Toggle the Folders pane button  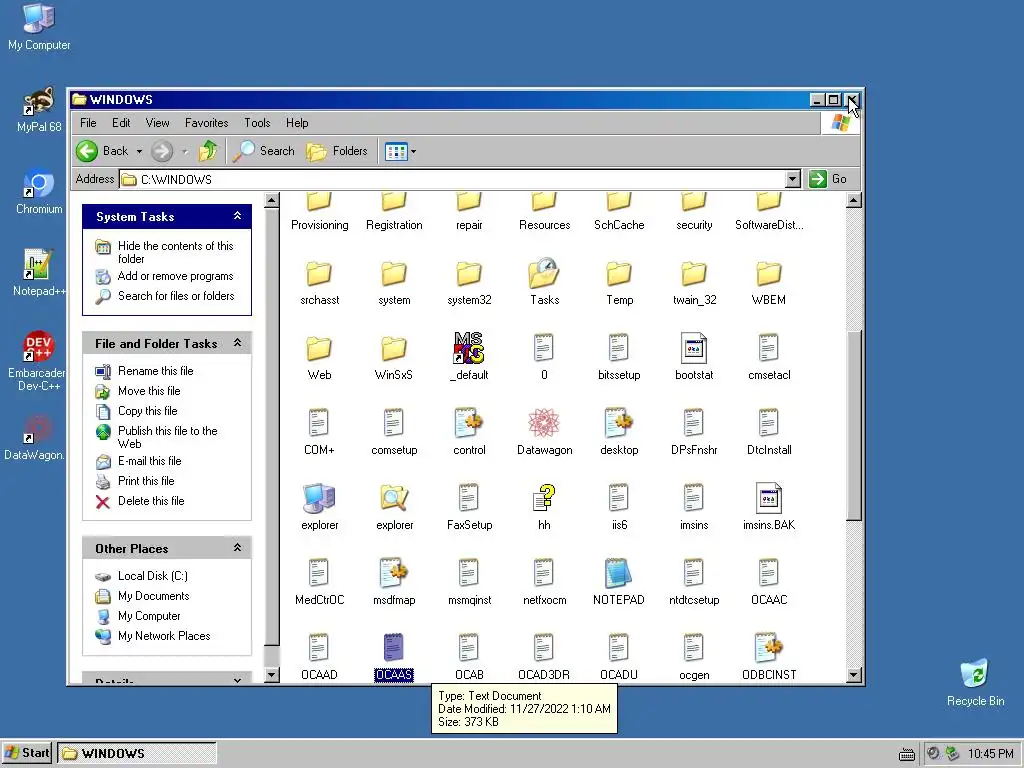[337, 151]
